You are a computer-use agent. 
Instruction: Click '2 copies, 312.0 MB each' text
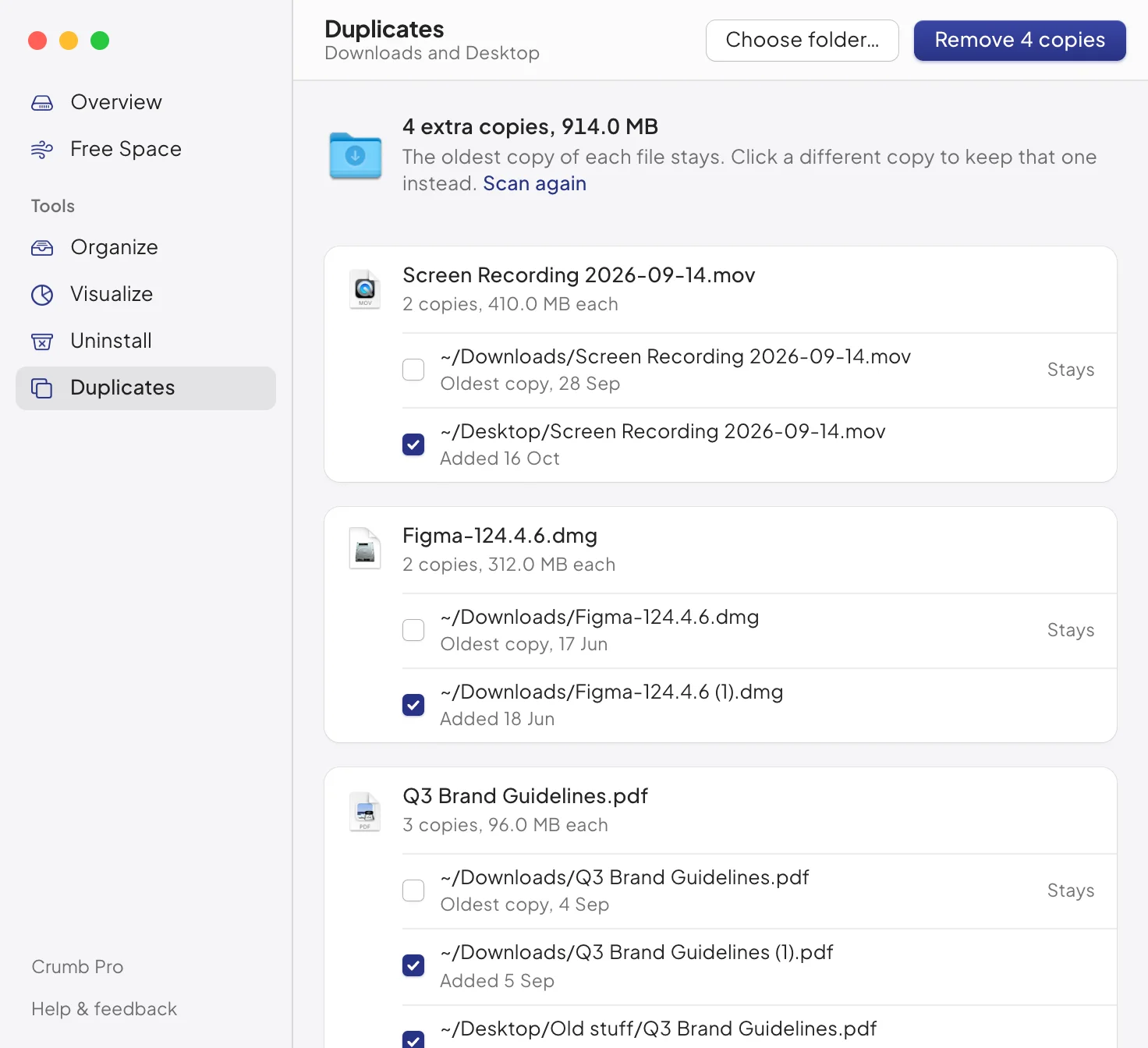(x=508, y=565)
